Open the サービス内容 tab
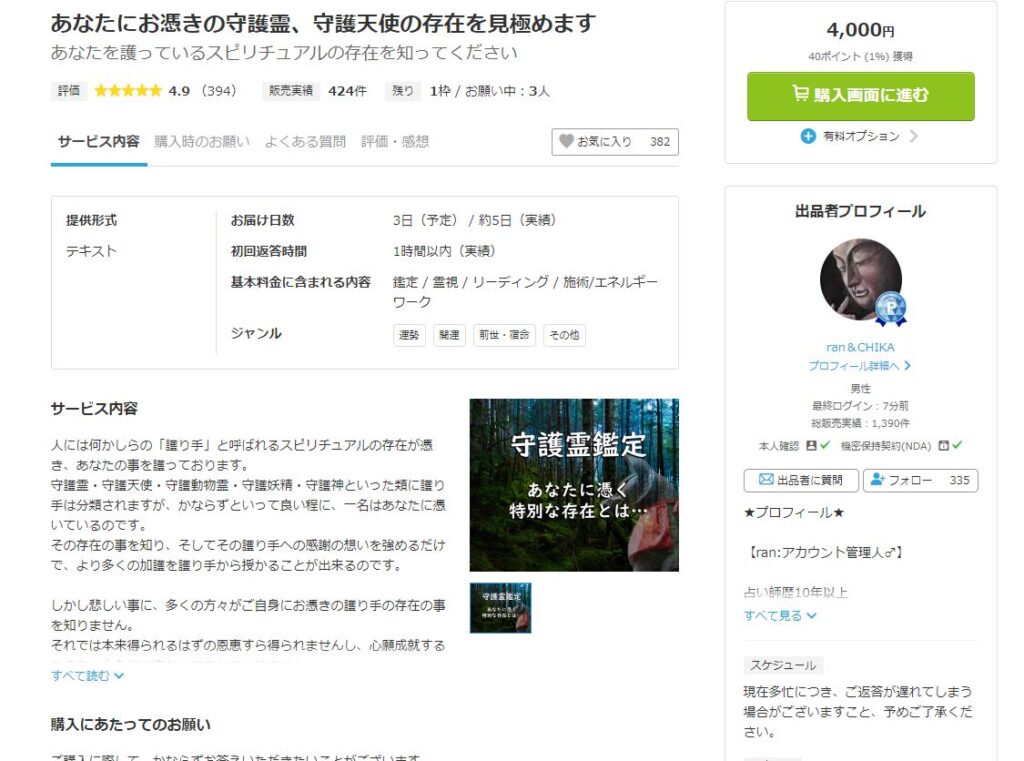 99,142
